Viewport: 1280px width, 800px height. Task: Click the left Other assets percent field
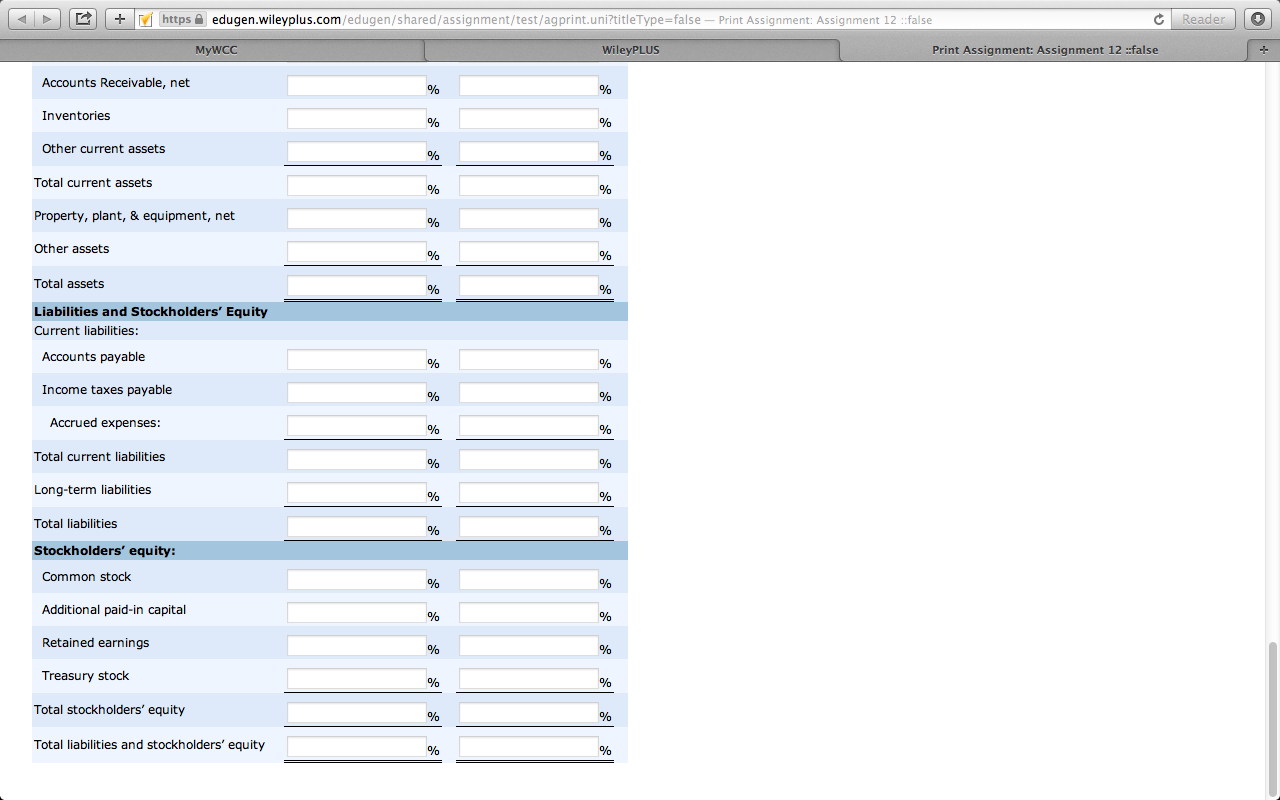pos(357,252)
